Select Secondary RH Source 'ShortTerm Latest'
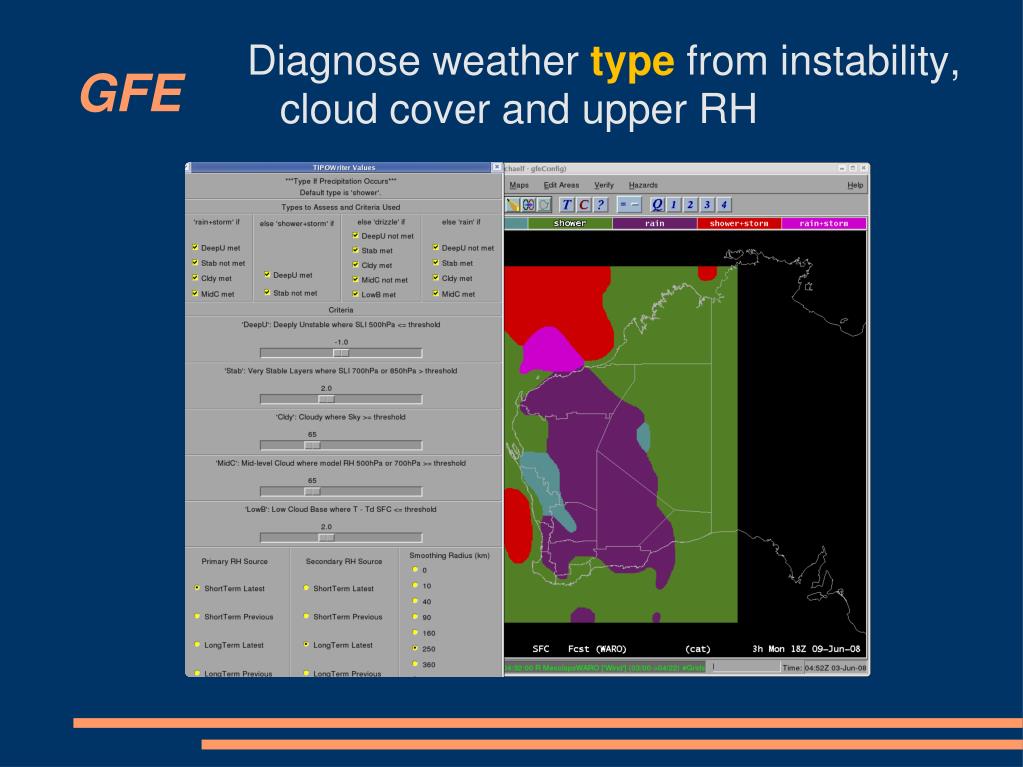The image size is (1023, 767). coord(306,588)
